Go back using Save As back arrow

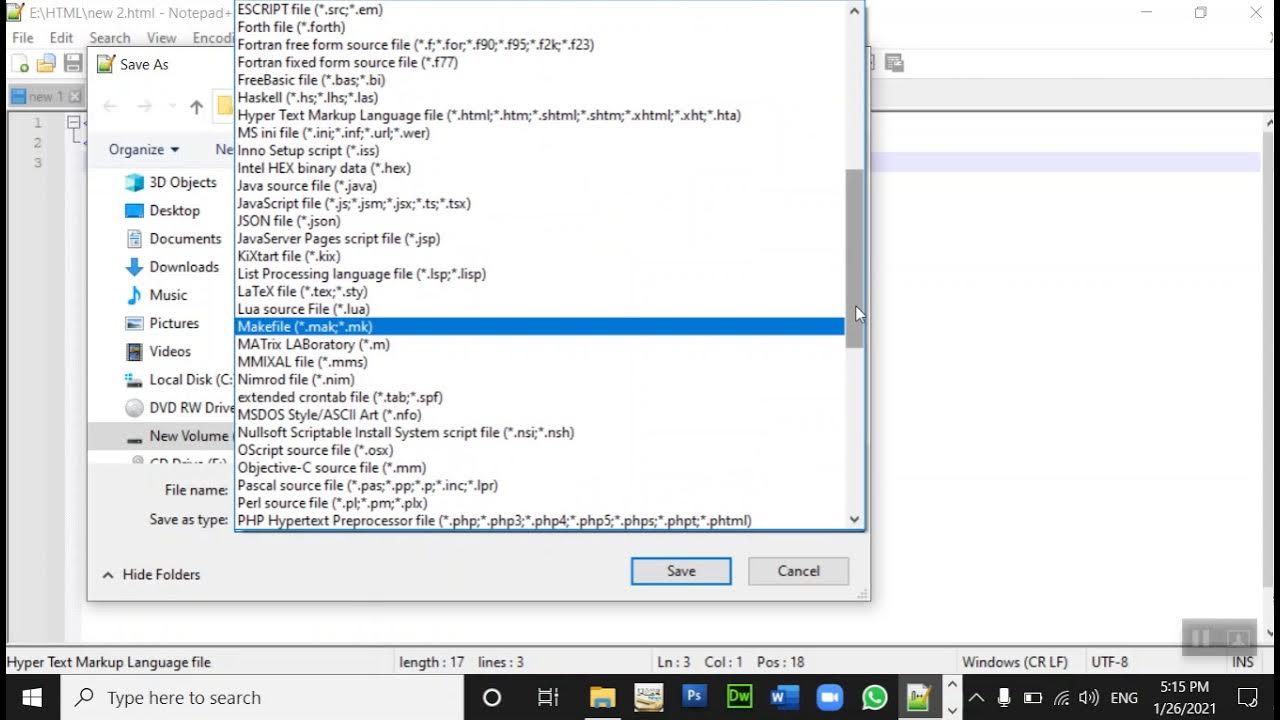point(110,106)
